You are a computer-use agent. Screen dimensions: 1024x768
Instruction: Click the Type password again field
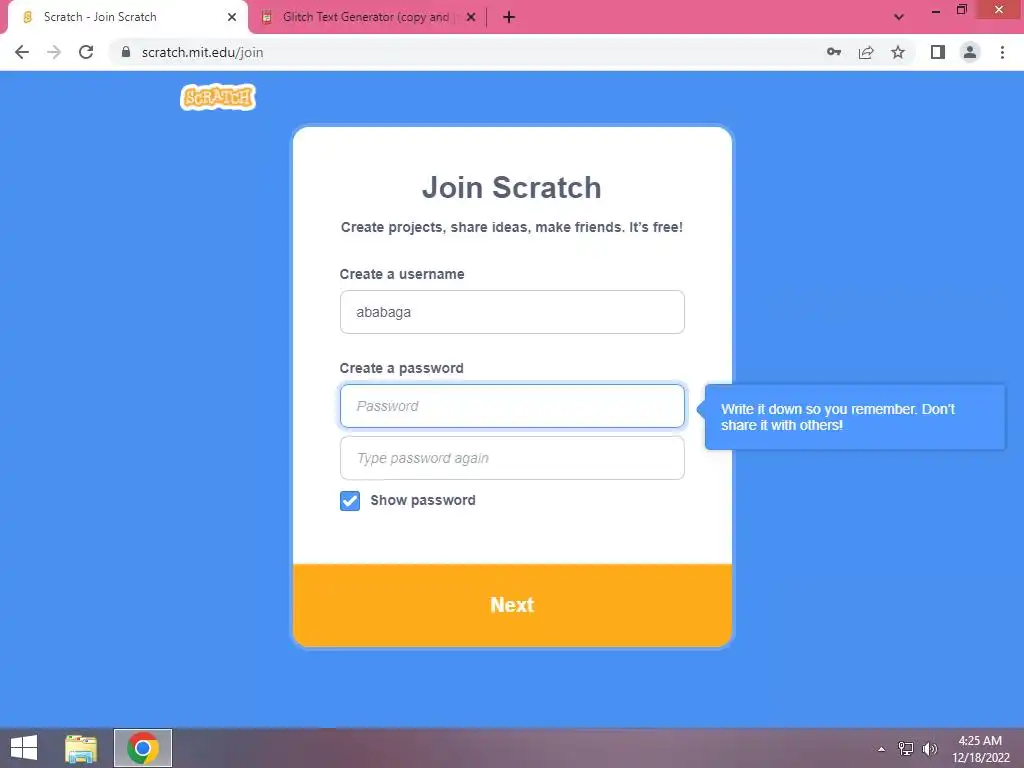512,458
